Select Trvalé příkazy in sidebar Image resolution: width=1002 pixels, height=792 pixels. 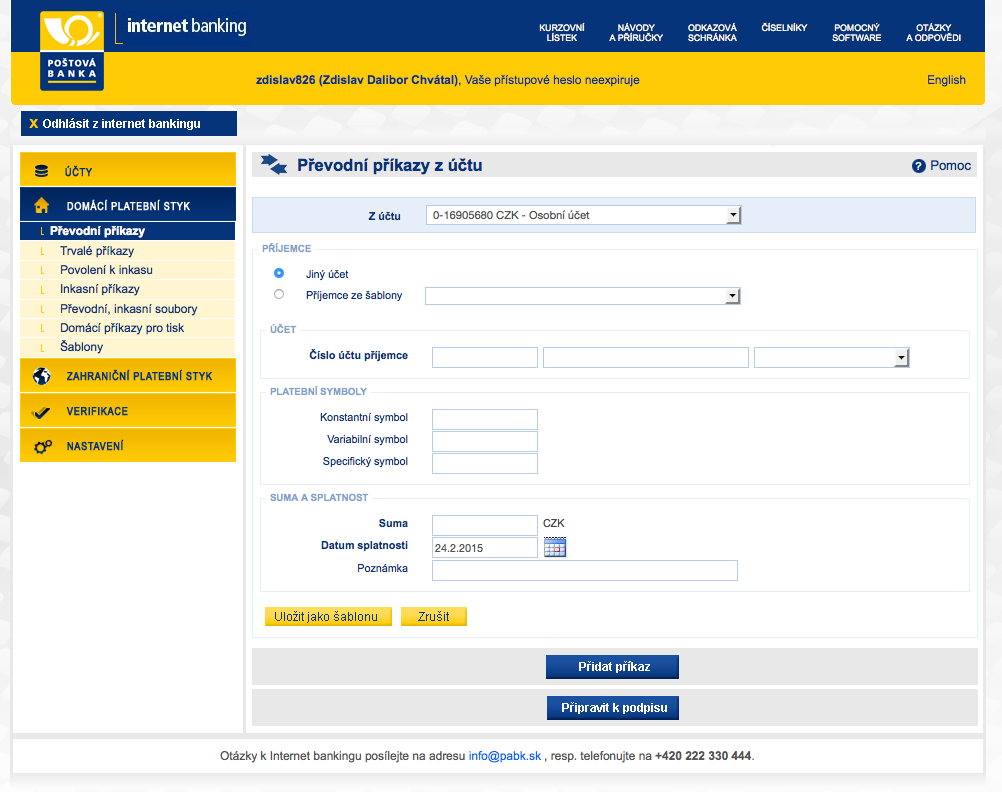(128, 251)
